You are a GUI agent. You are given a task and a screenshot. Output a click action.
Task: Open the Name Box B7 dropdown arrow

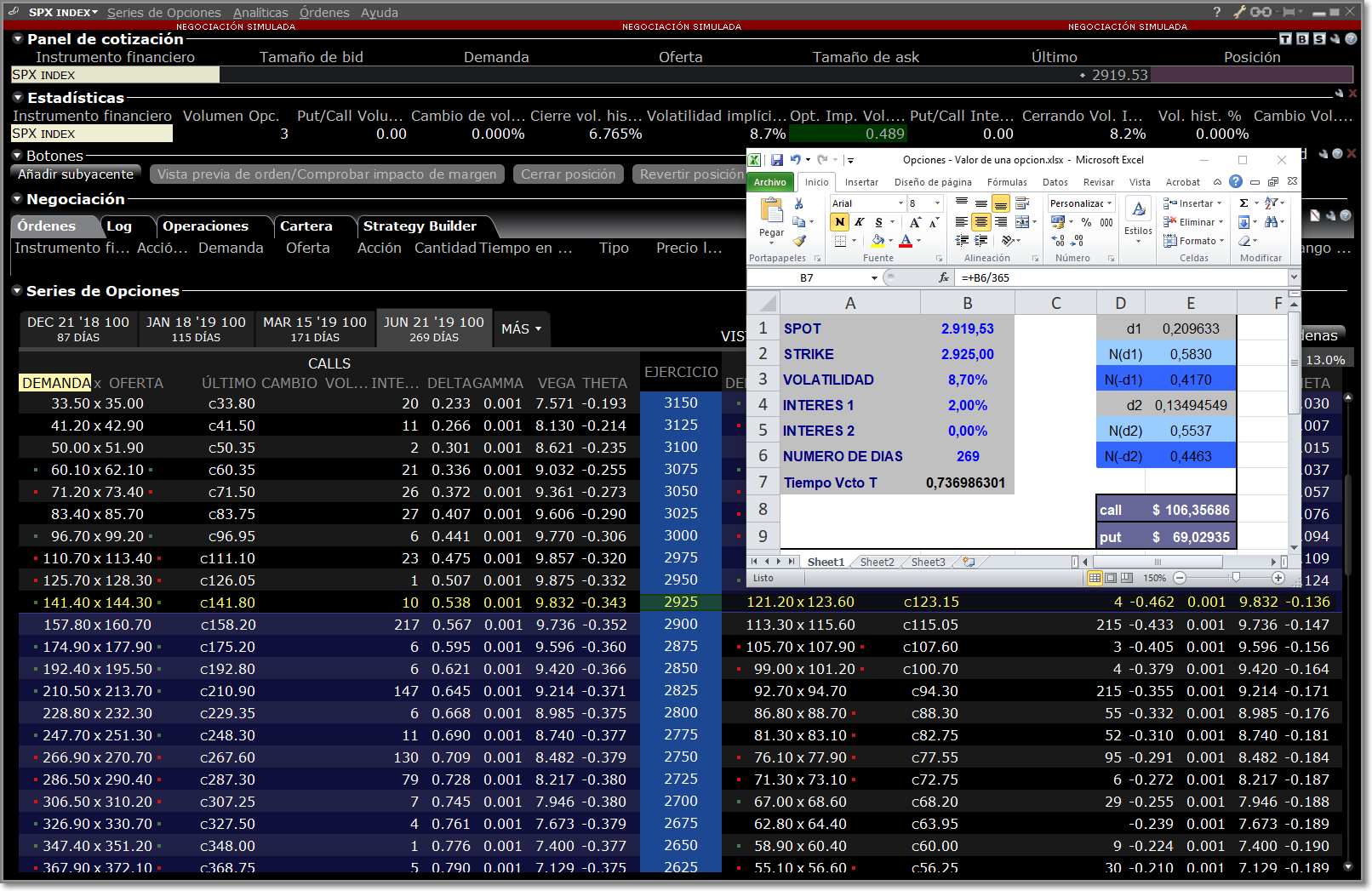click(874, 278)
